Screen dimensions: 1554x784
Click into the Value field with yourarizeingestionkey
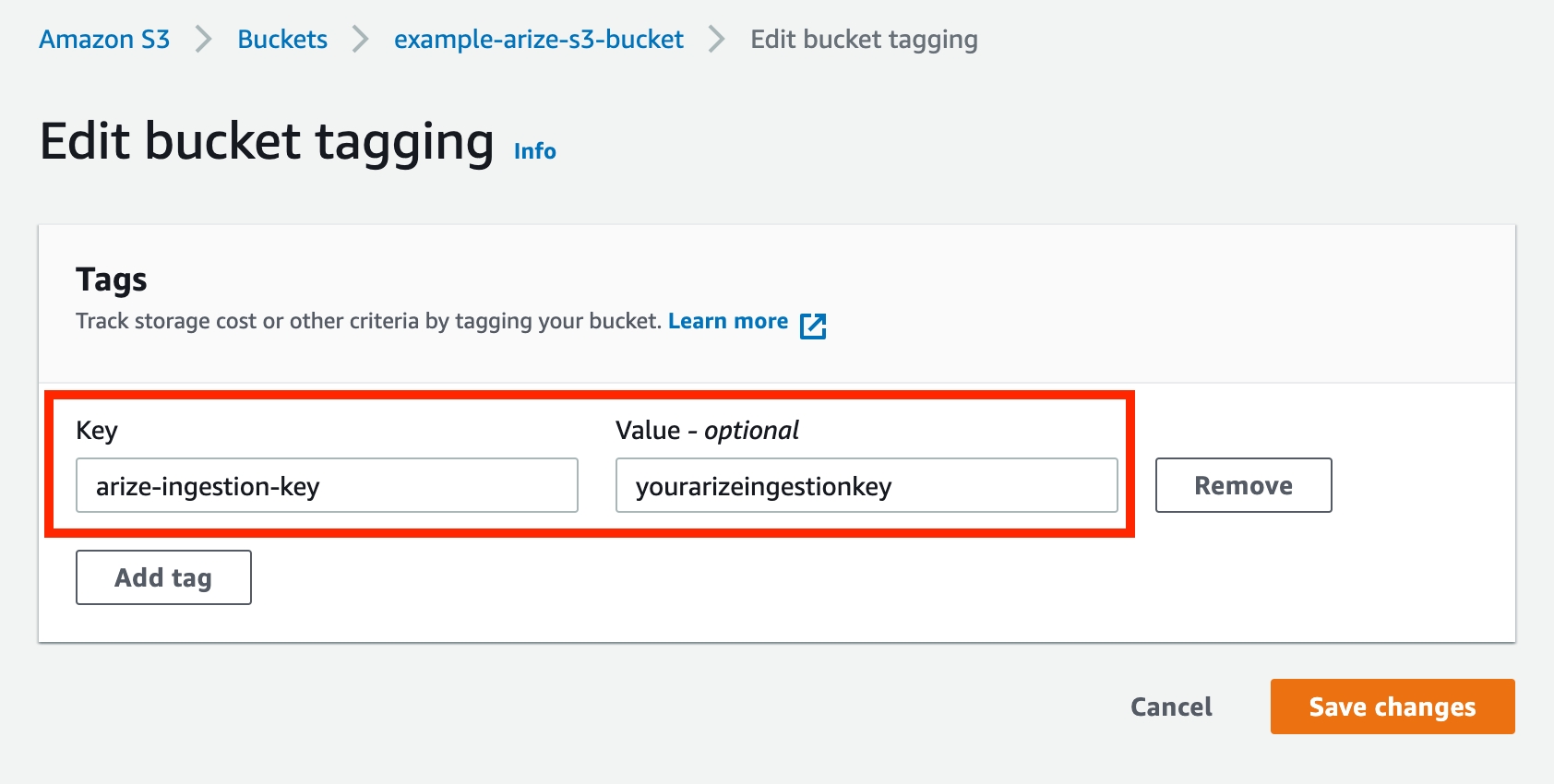pyautogui.click(x=866, y=485)
